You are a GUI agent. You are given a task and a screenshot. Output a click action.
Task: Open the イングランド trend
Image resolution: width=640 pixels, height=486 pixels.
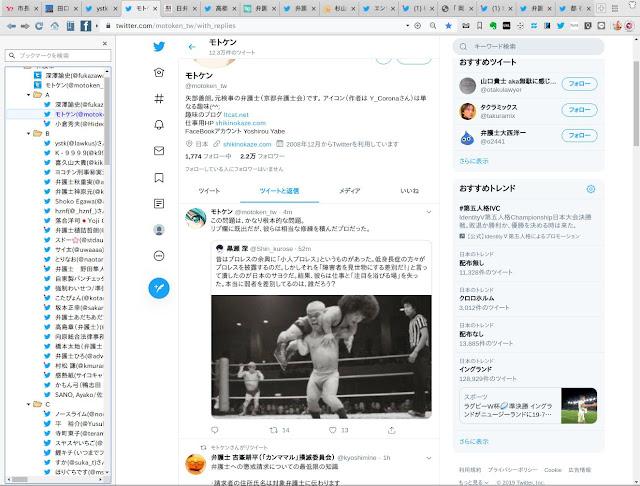476,369
